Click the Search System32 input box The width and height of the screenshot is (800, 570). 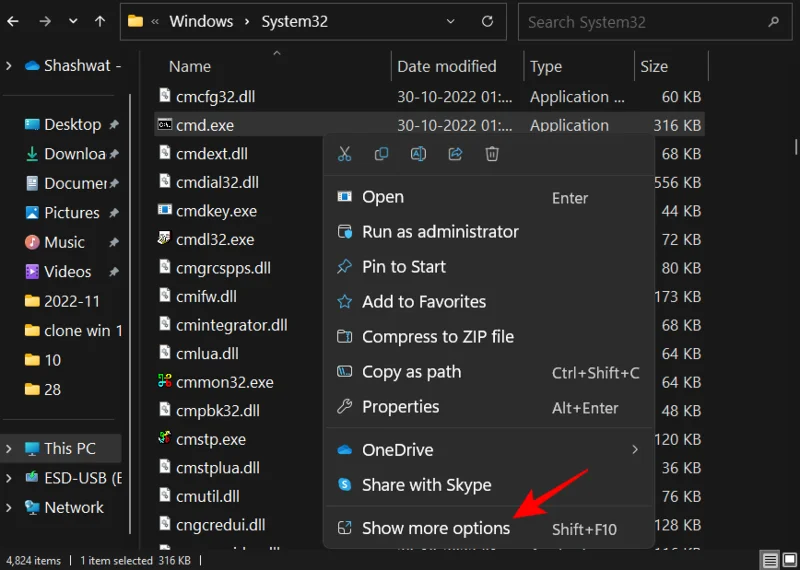point(650,21)
